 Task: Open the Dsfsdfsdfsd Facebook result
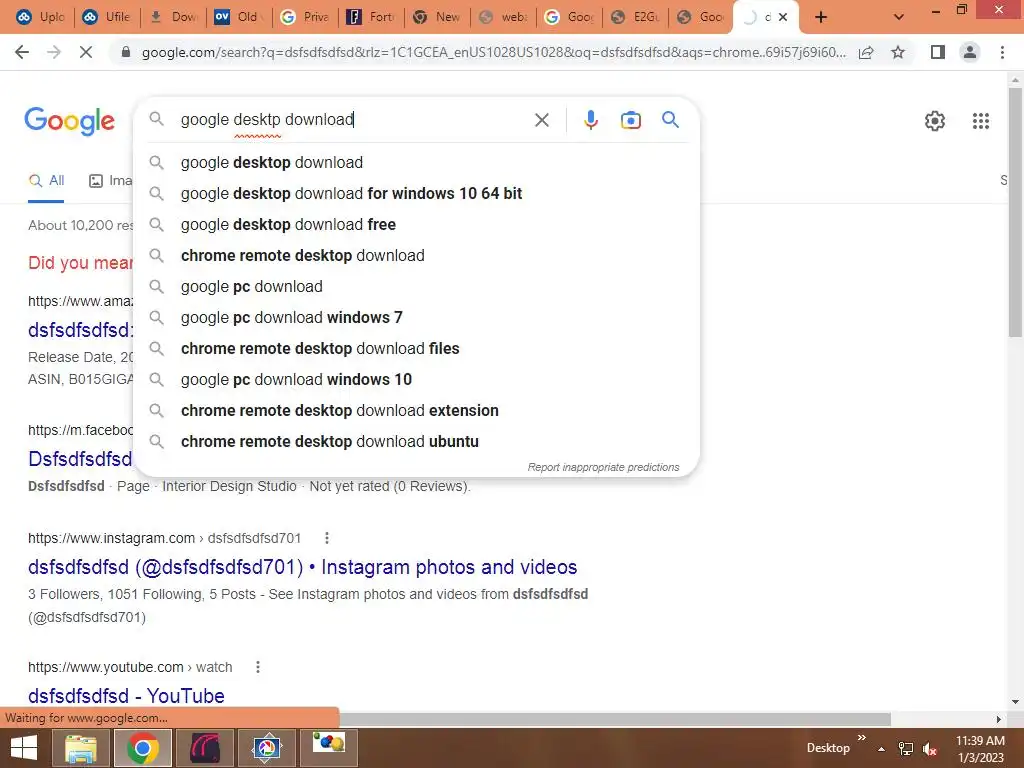(x=80, y=459)
